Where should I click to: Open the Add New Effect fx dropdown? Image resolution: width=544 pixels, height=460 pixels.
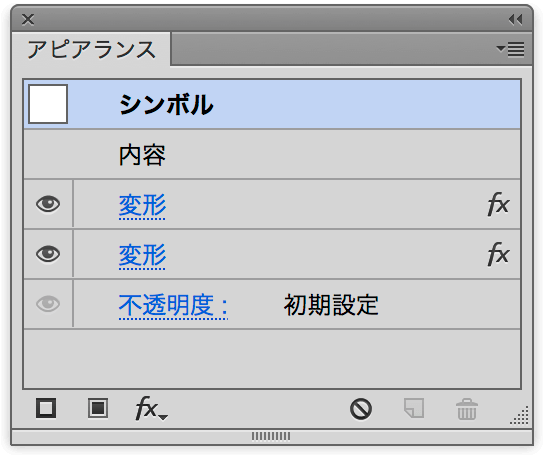151,409
